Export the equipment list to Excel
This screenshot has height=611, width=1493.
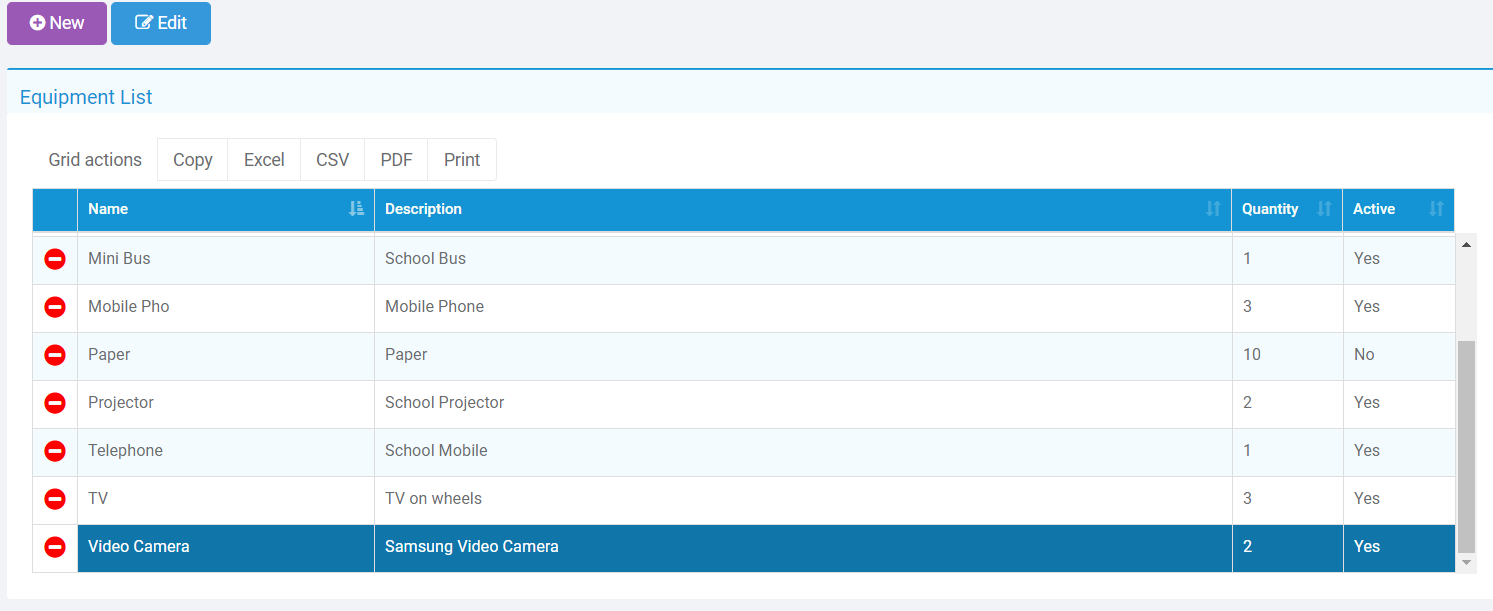pyautogui.click(x=264, y=160)
